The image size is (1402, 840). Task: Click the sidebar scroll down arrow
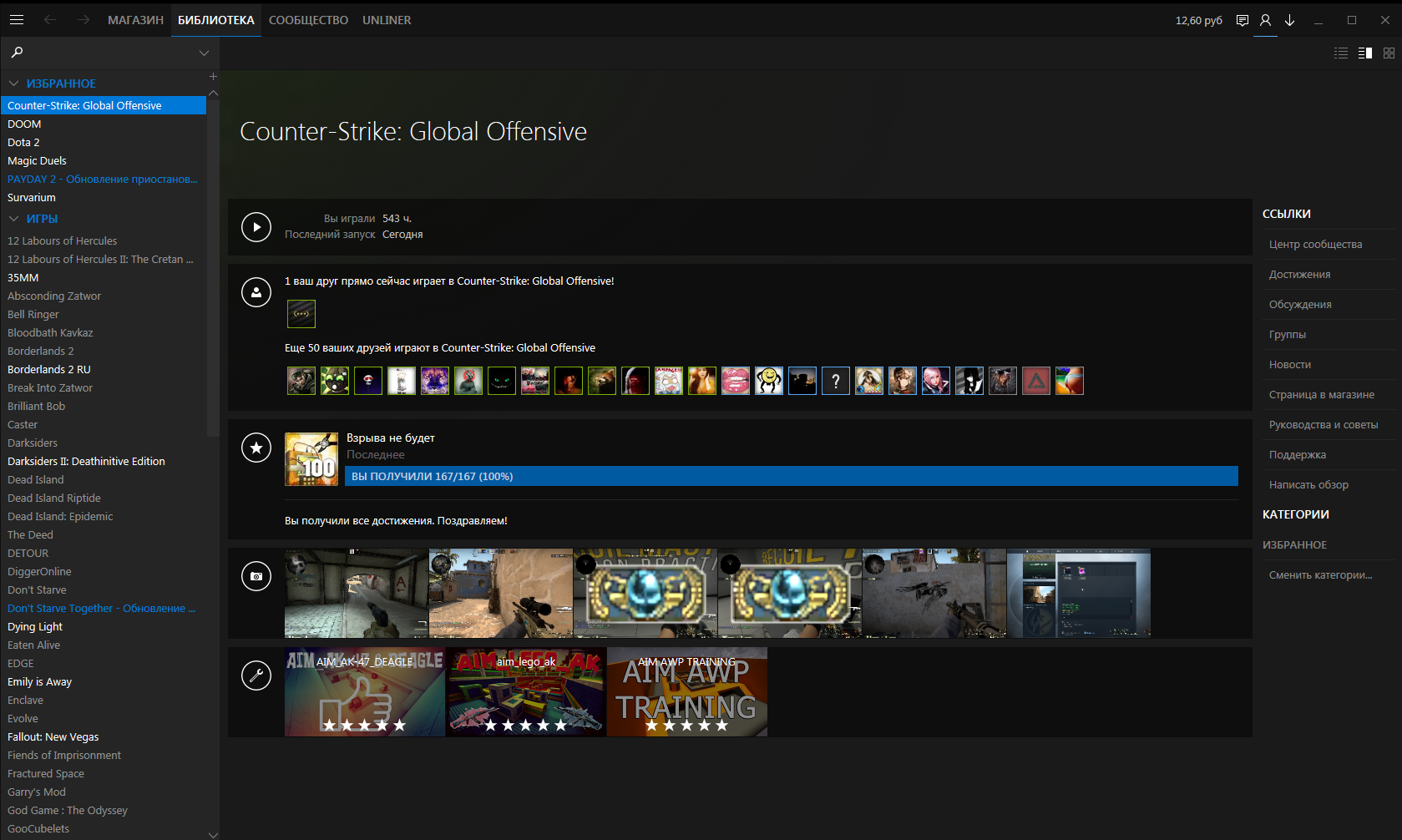(213, 834)
